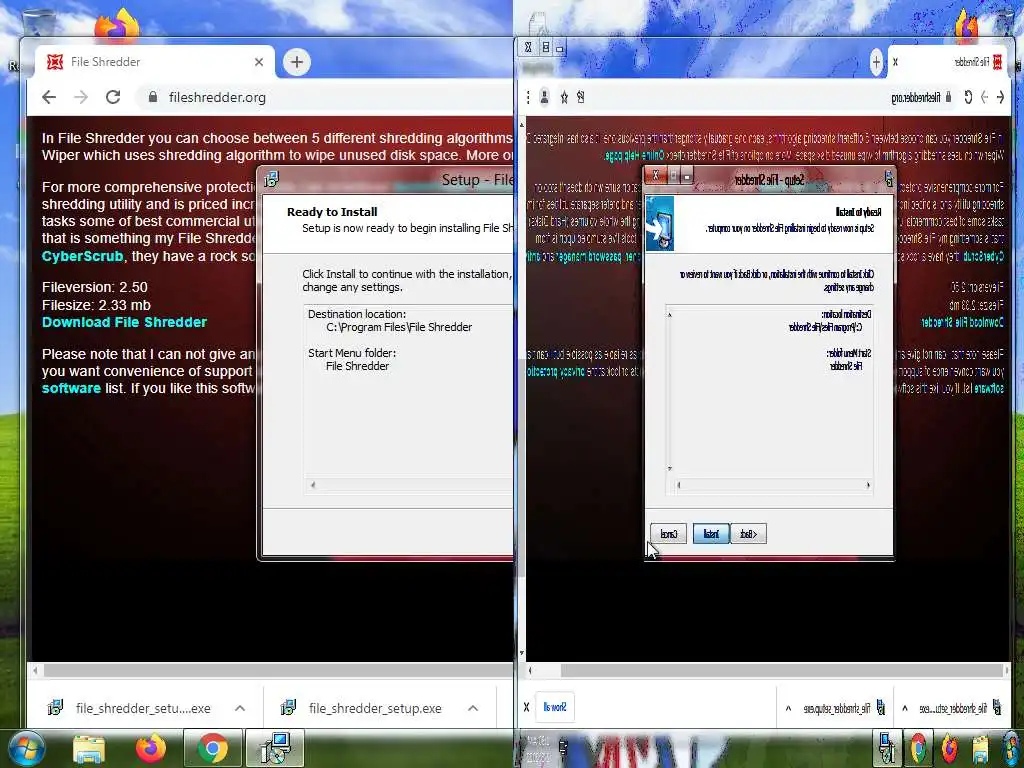Click the reload icon in the mirrored Chrome window
This screenshot has height=768, width=1024.
click(968, 97)
